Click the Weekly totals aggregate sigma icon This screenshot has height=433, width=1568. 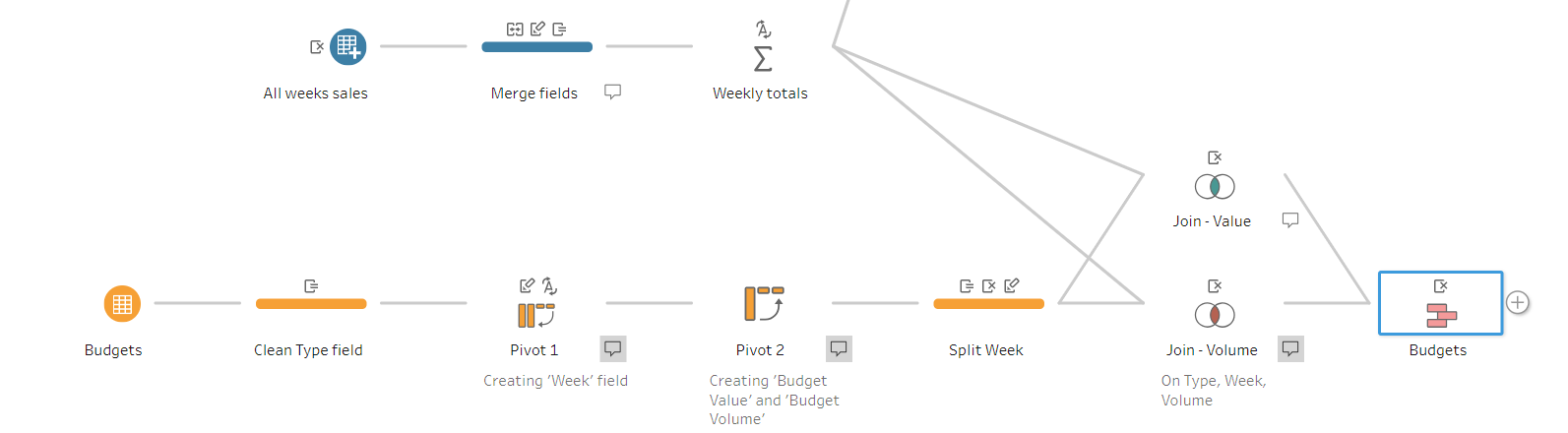point(763,59)
